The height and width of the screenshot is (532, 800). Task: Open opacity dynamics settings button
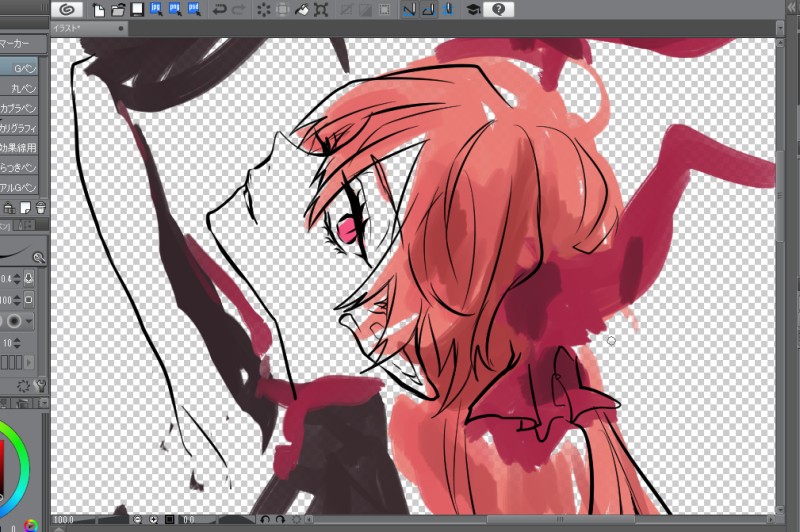29,300
